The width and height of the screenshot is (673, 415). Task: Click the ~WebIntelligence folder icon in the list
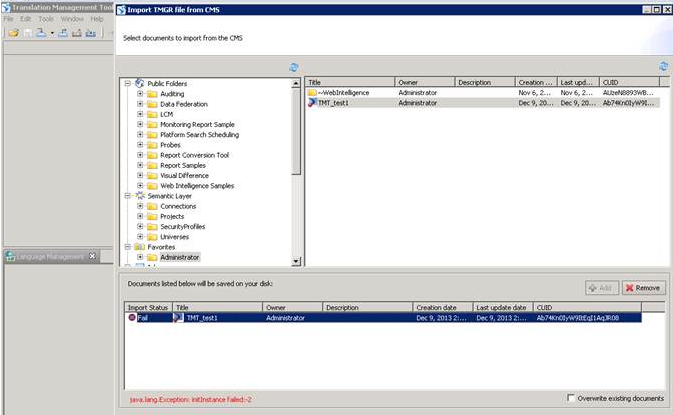click(x=312, y=93)
